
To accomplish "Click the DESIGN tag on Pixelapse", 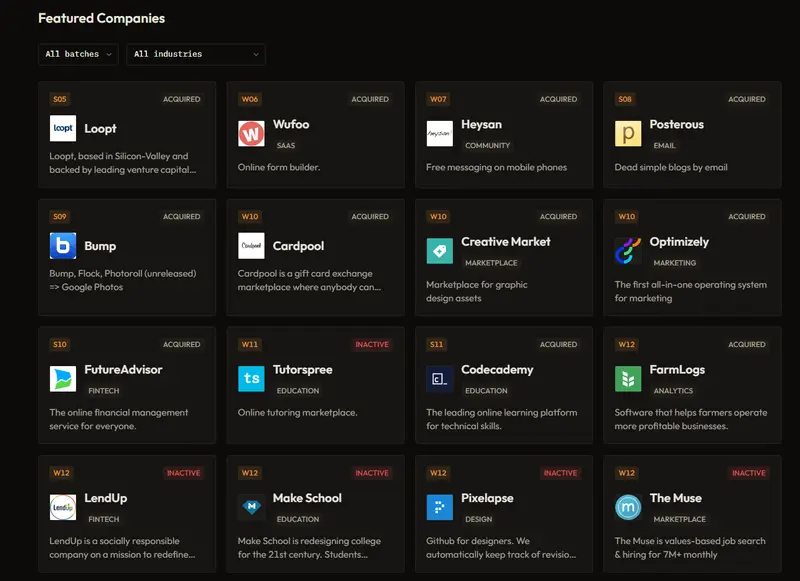I will (479, 519).
